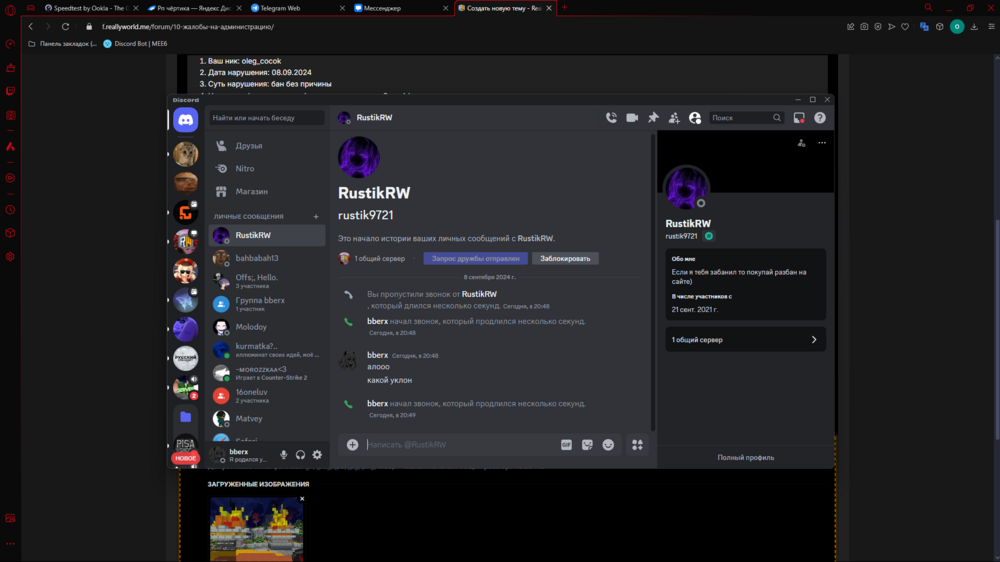Open emoji picker in message box
The height and width of the screenshot is (562, 1000).
[x=608, y=445]
